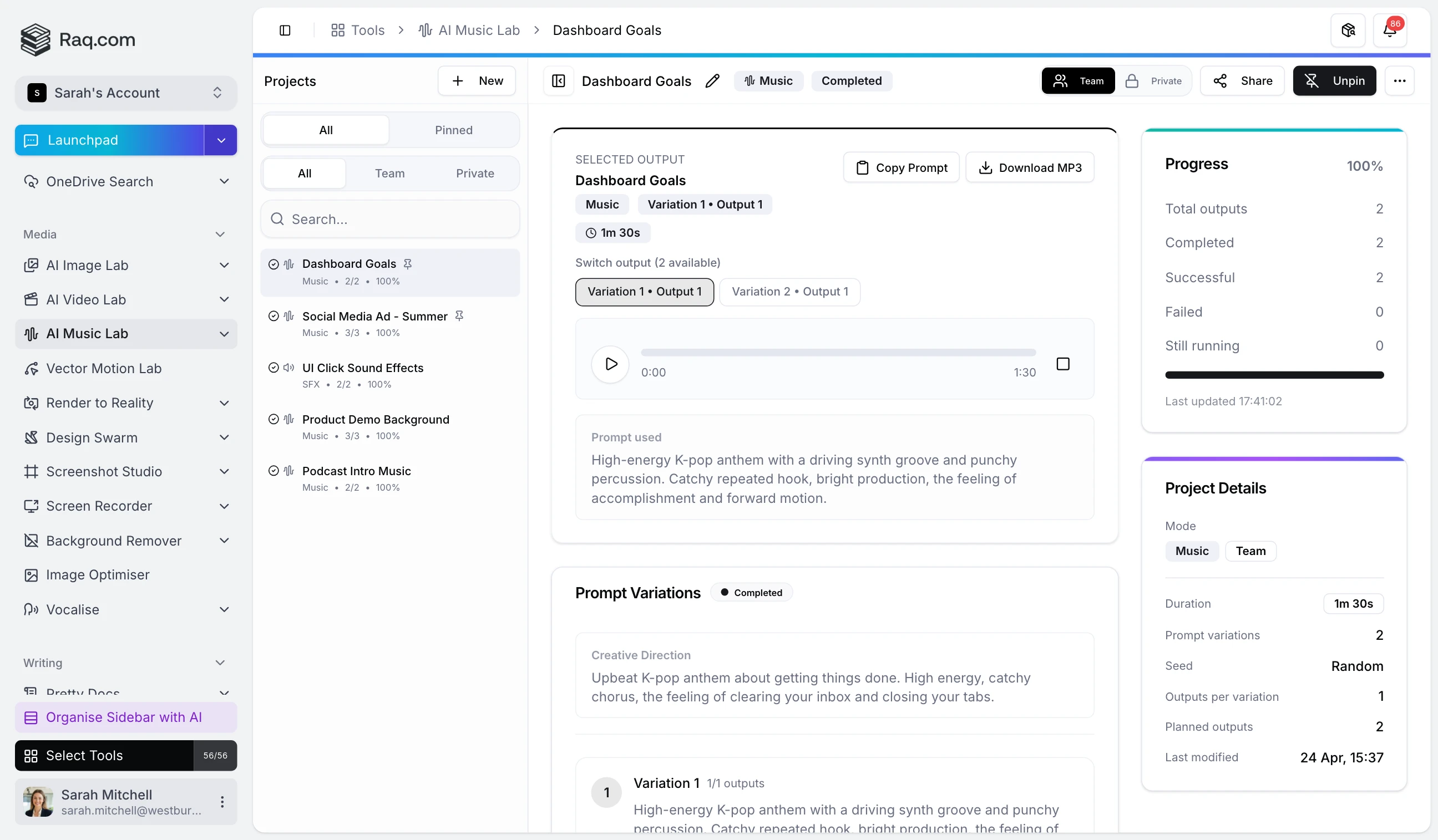
Task: Click the Download MP3 button
Action: (1030, 167)
